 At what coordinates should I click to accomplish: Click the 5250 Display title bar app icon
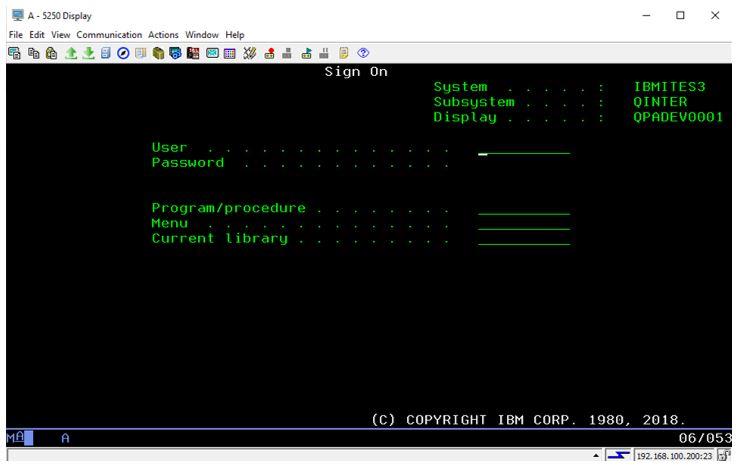[18, 16]
